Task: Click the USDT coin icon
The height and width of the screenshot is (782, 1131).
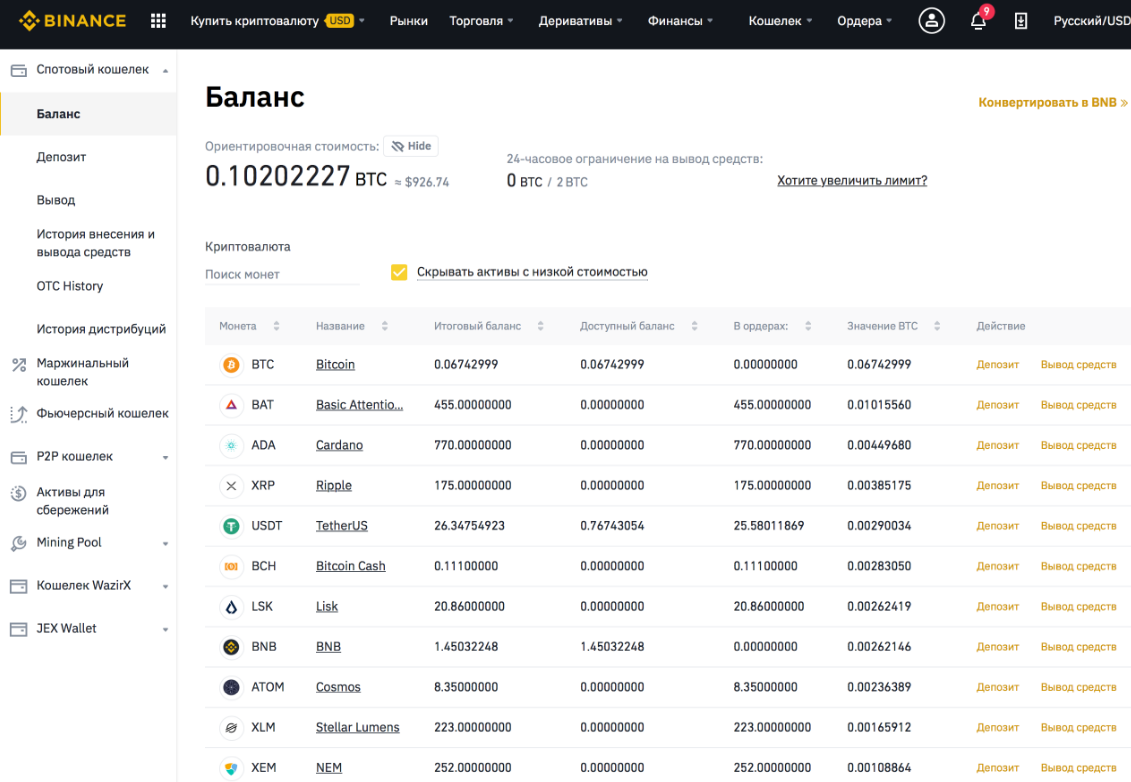Action: pyautogui.click(x=231, y=527)
